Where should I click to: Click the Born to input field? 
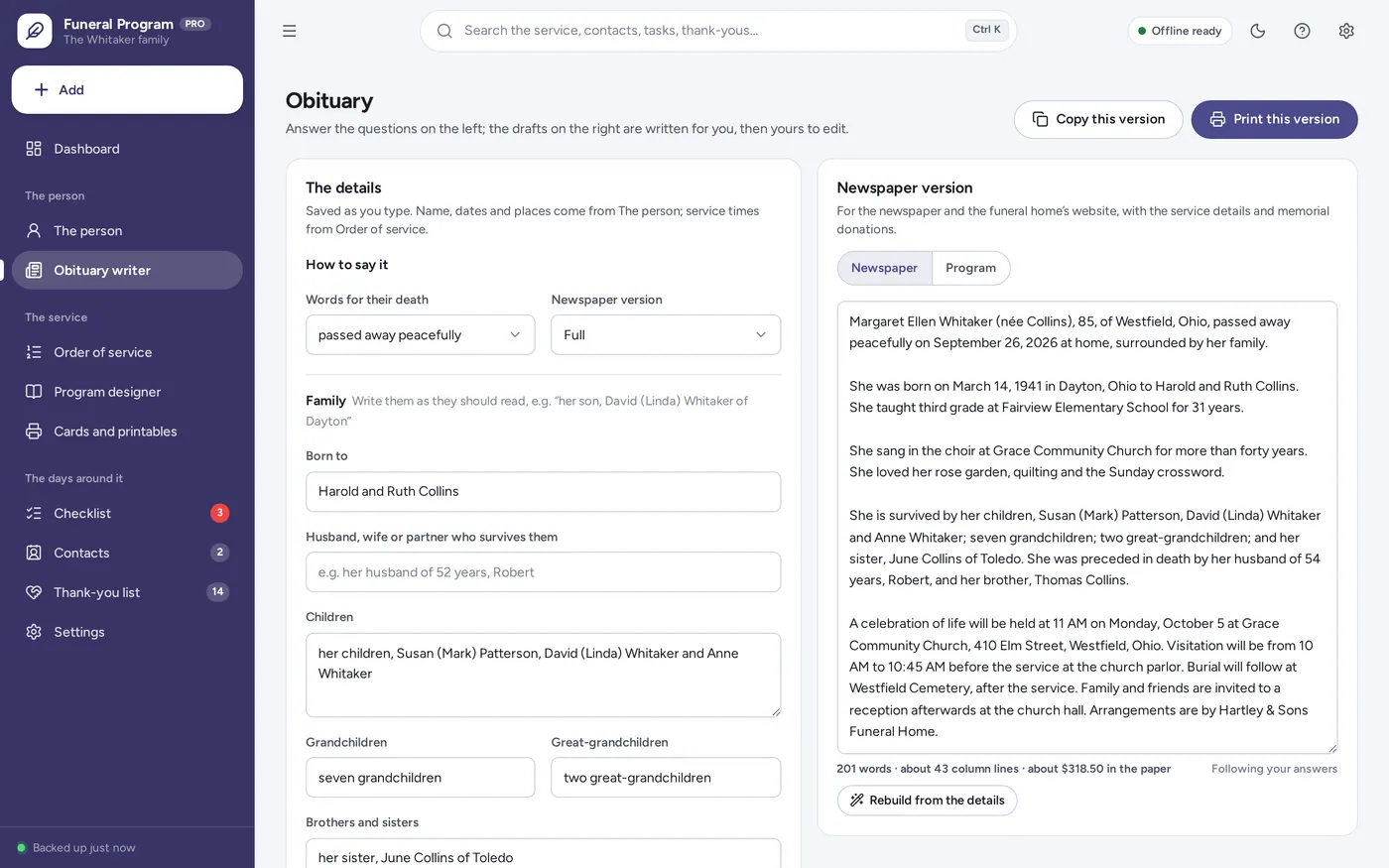click(543, 492)
